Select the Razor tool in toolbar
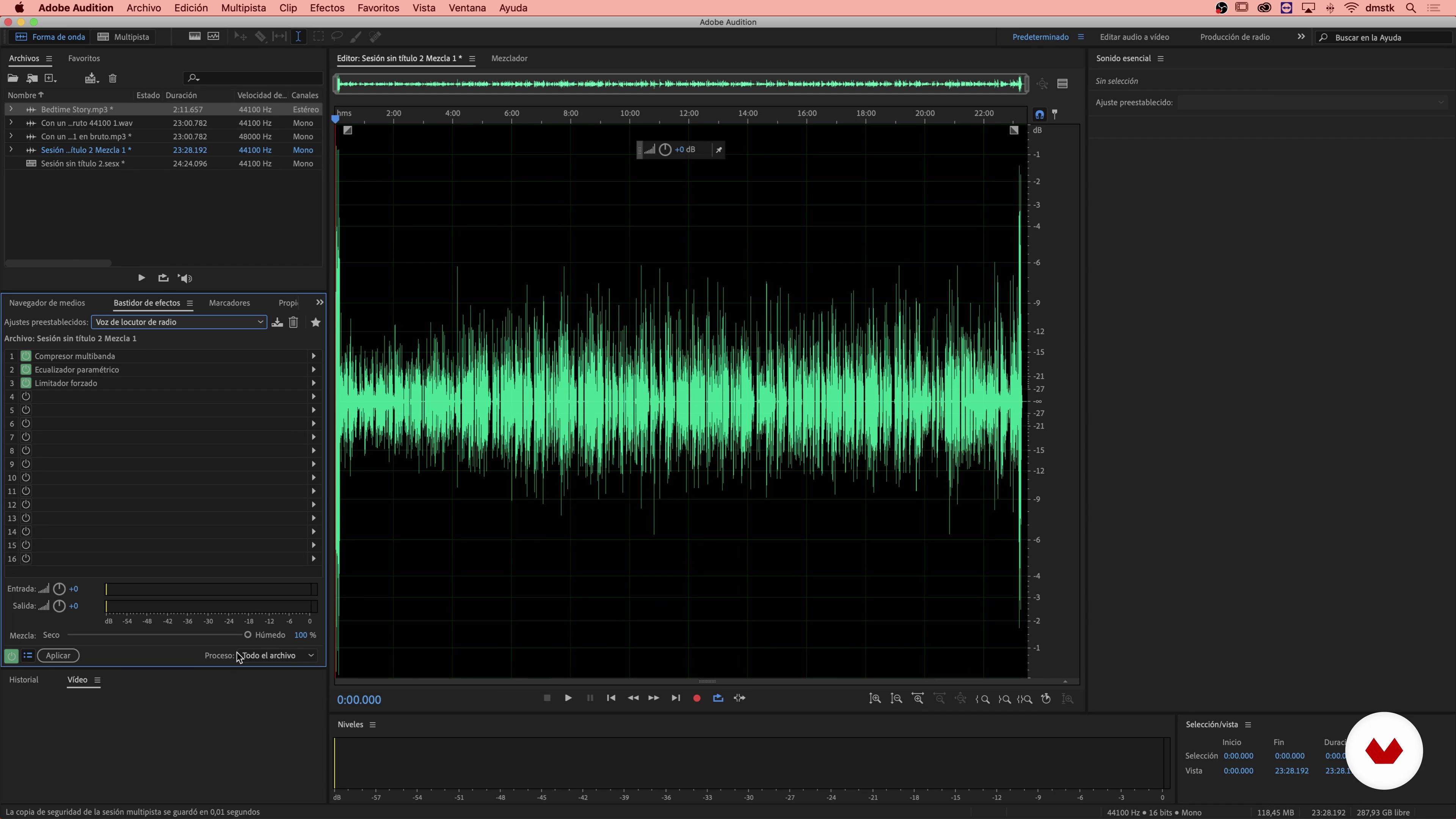 coord(260,37)
